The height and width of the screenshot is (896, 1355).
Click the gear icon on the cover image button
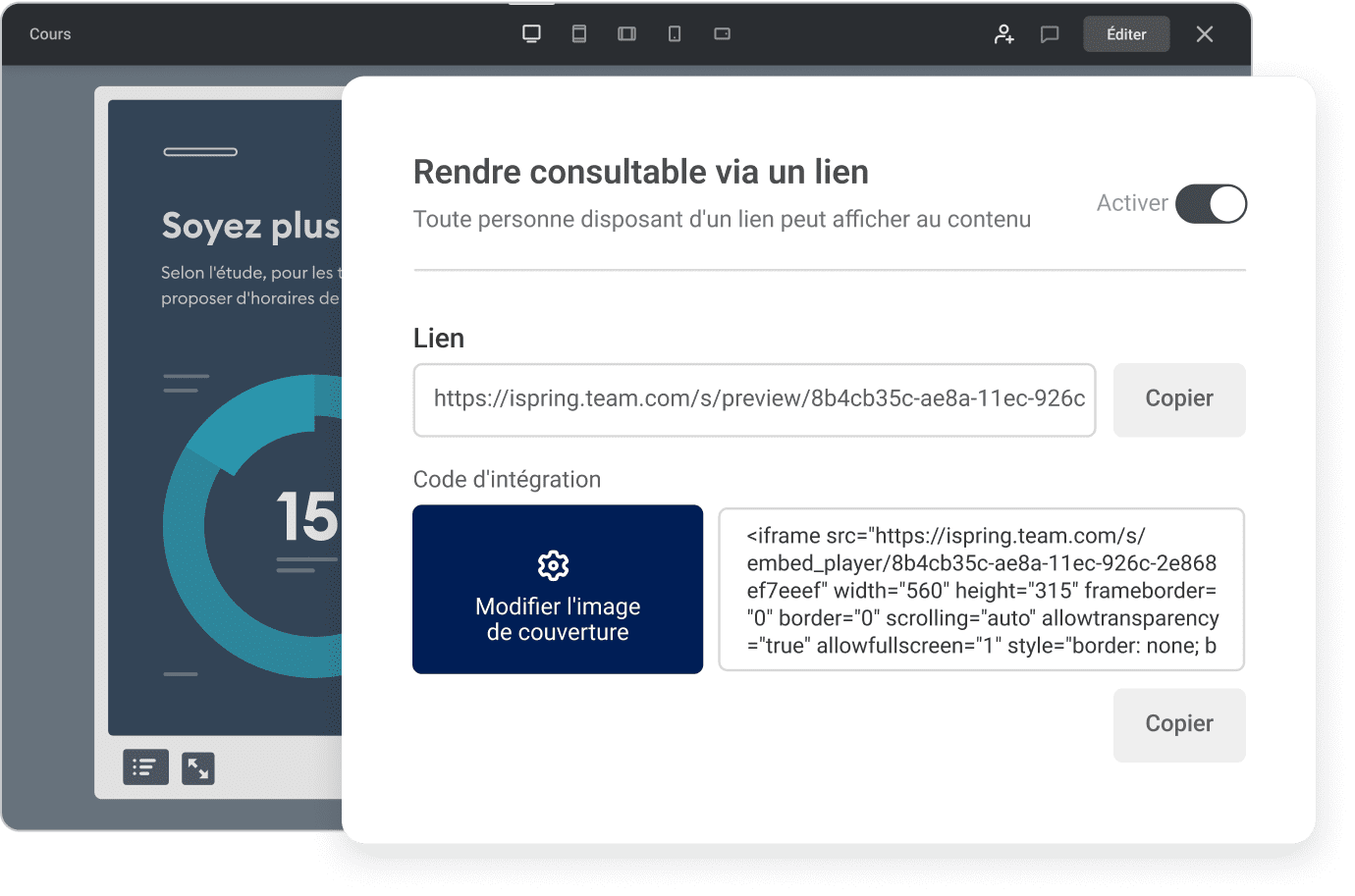tap(553, 565)
